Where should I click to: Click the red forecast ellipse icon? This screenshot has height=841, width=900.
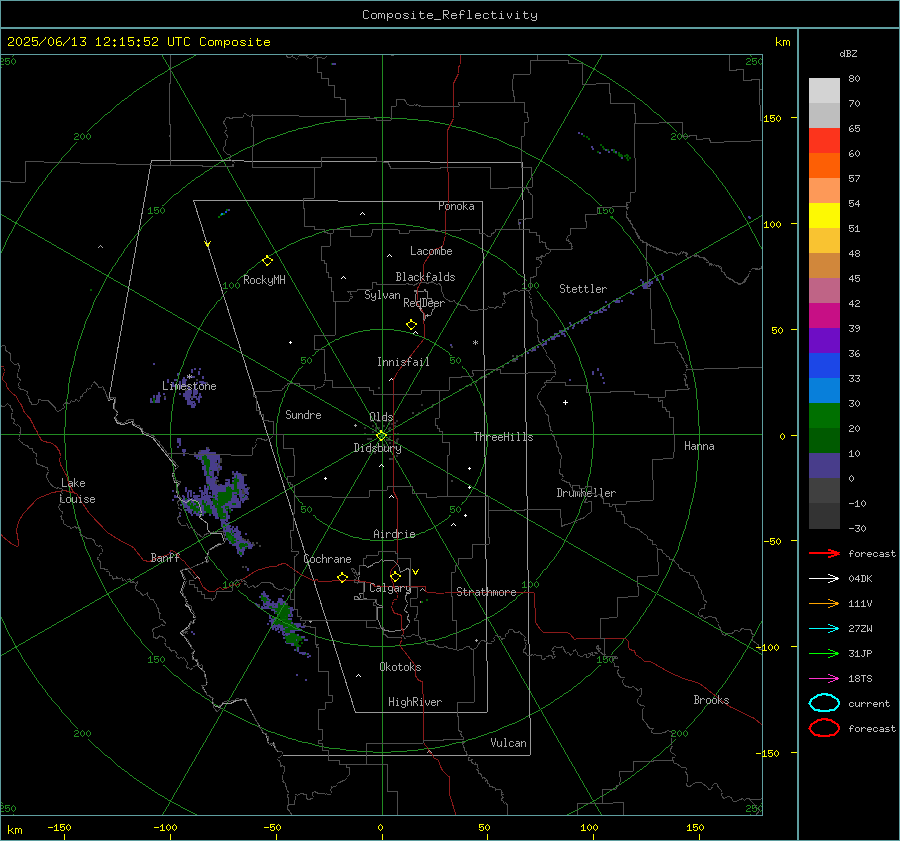click(824, 728)
